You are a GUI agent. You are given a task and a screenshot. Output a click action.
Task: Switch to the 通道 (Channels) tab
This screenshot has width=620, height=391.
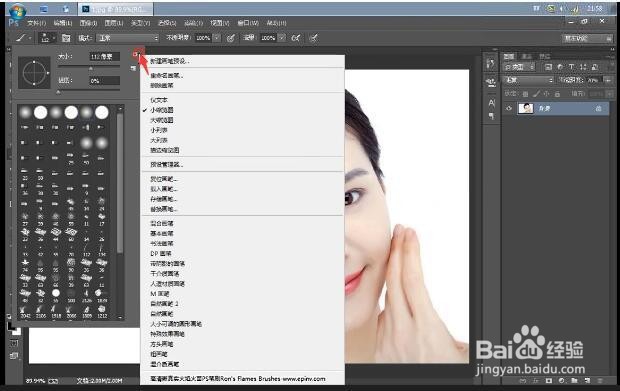526,57
